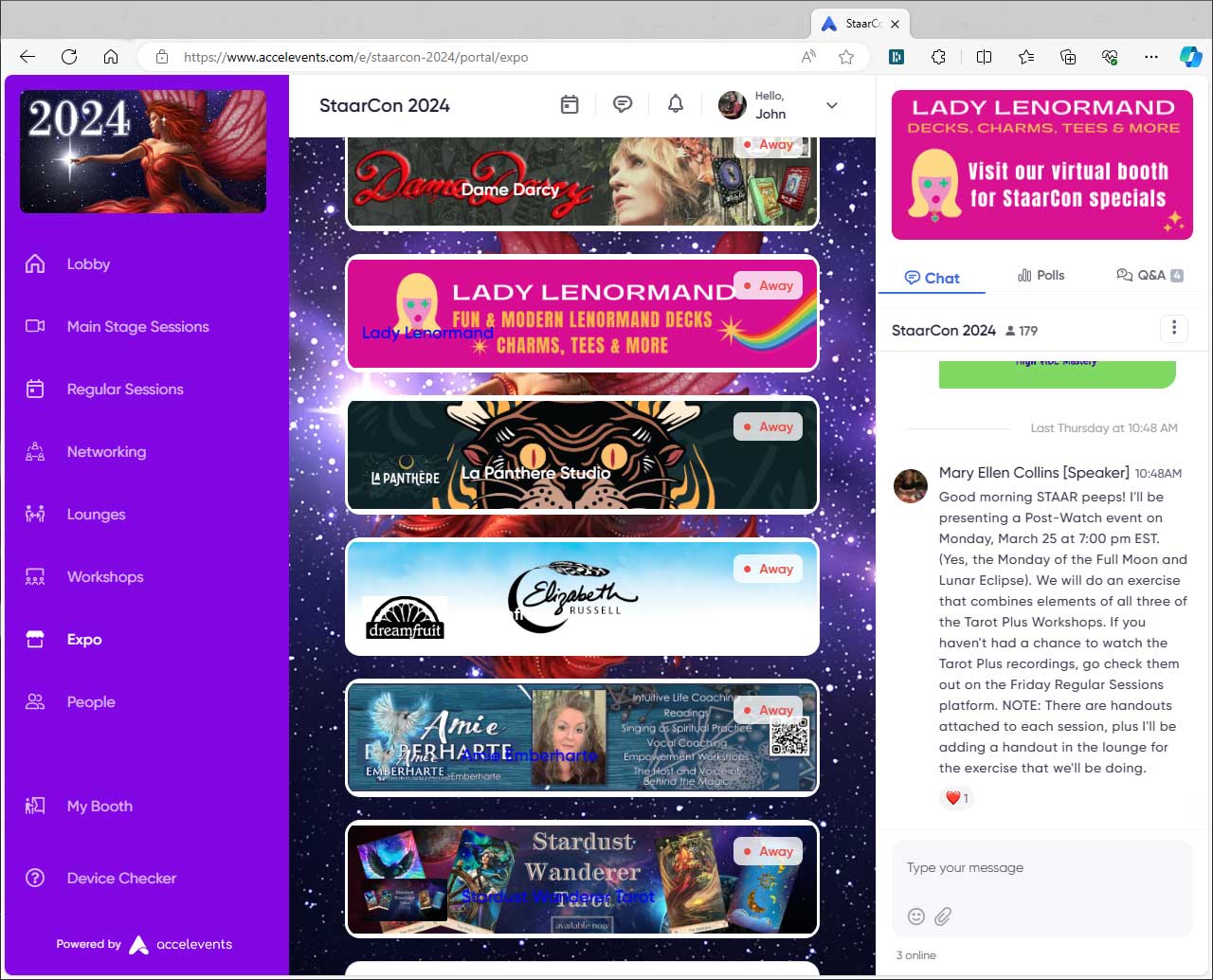Attach a file using the paperclip icon
This screenshot has width=1213, height=980.
point(943,916)
